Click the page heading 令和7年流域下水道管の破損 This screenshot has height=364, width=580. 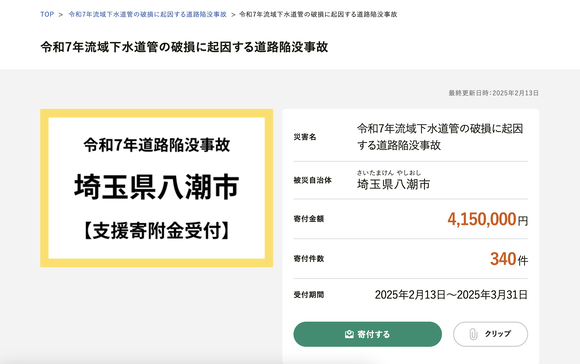click(184, 47)
